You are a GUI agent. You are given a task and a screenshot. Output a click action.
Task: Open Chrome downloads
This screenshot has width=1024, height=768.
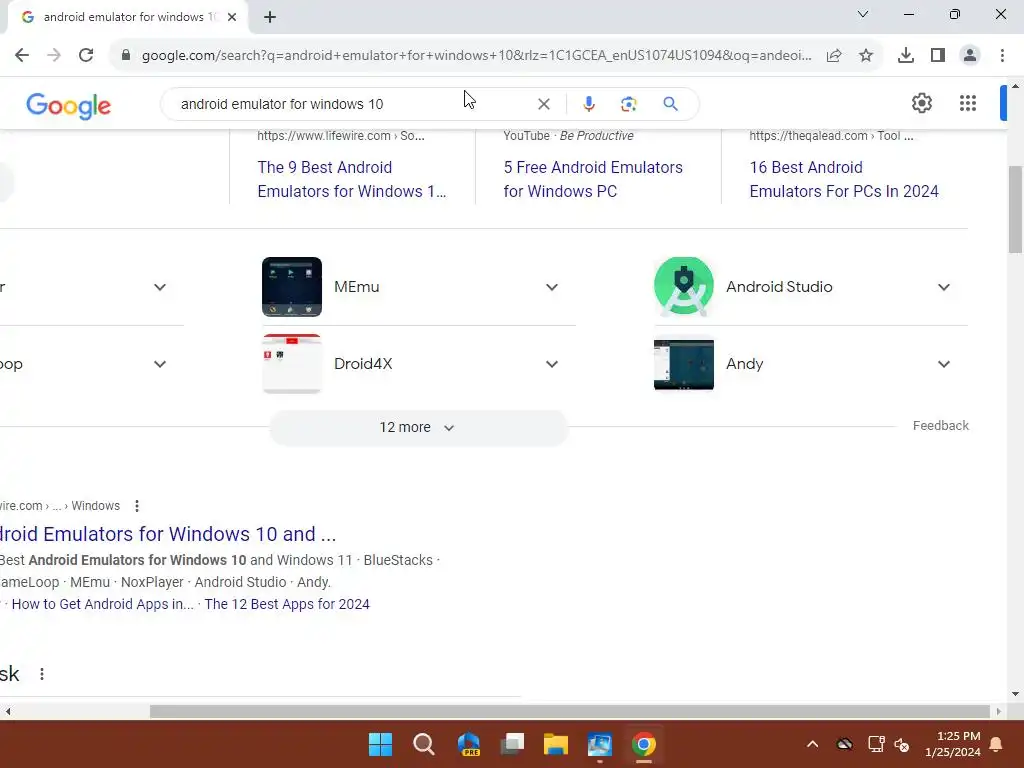[x=906, y=56]
